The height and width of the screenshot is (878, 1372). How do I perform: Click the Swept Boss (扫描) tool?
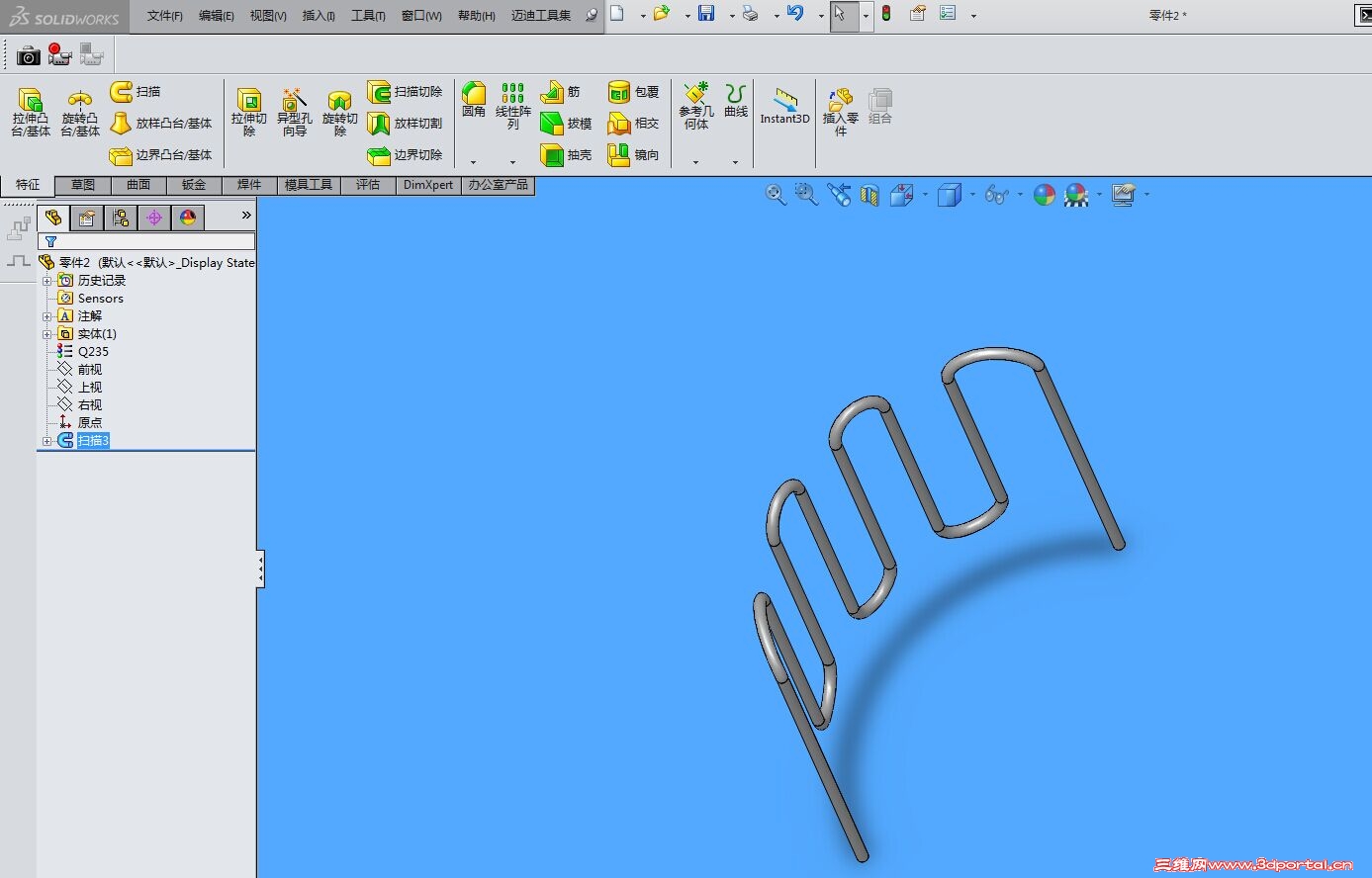[136, 92]
